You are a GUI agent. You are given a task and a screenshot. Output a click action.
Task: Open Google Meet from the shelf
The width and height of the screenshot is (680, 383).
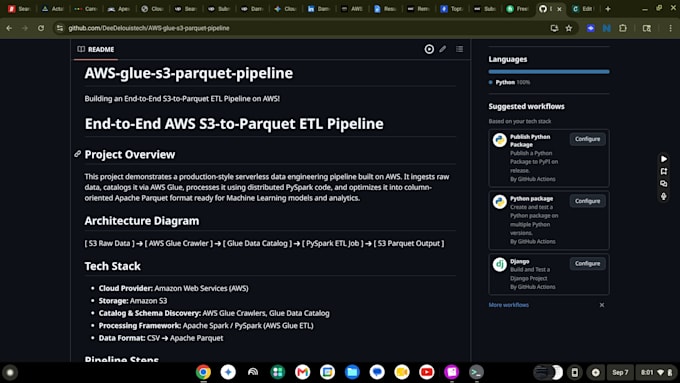pyautogui.click(x=402, y=372)
